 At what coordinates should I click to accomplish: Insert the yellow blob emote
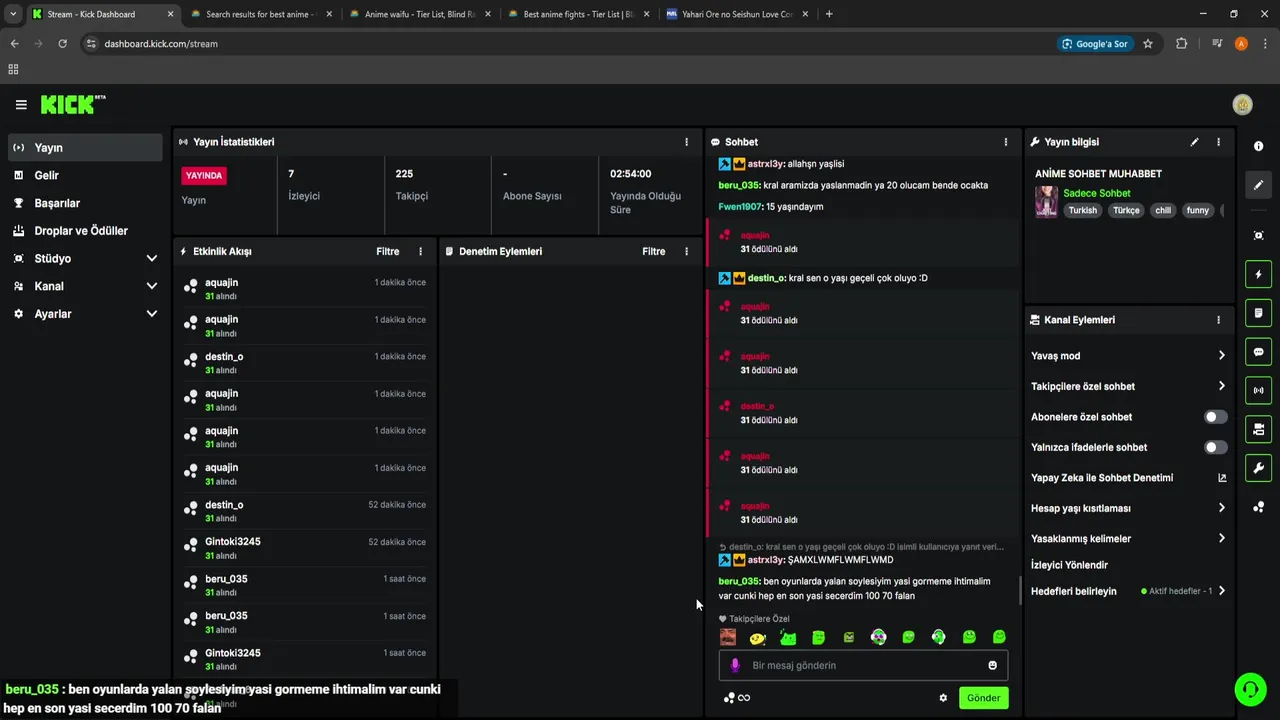(x=758, y=637)
